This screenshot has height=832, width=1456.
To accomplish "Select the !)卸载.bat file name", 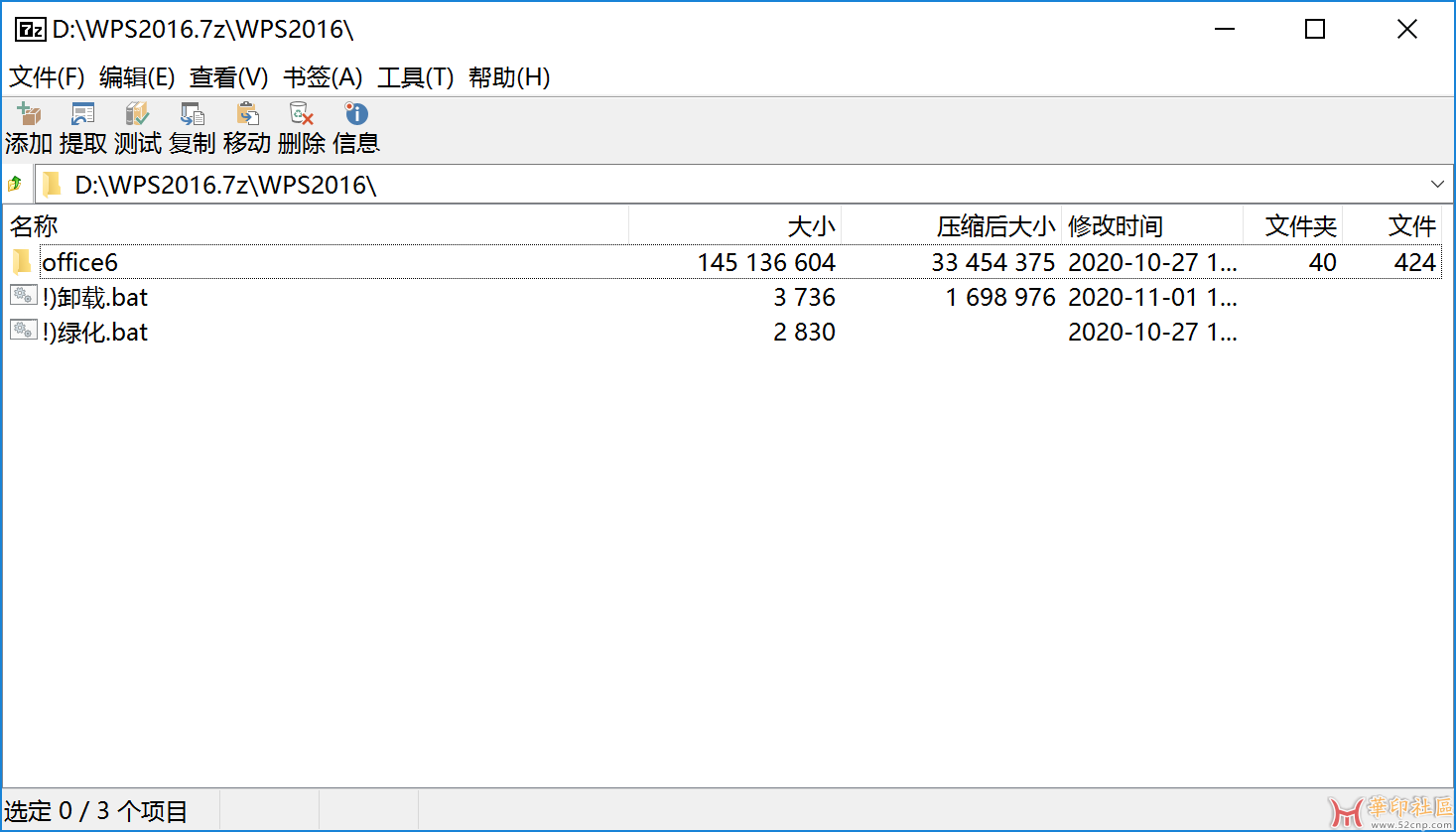I will [95, 297].
